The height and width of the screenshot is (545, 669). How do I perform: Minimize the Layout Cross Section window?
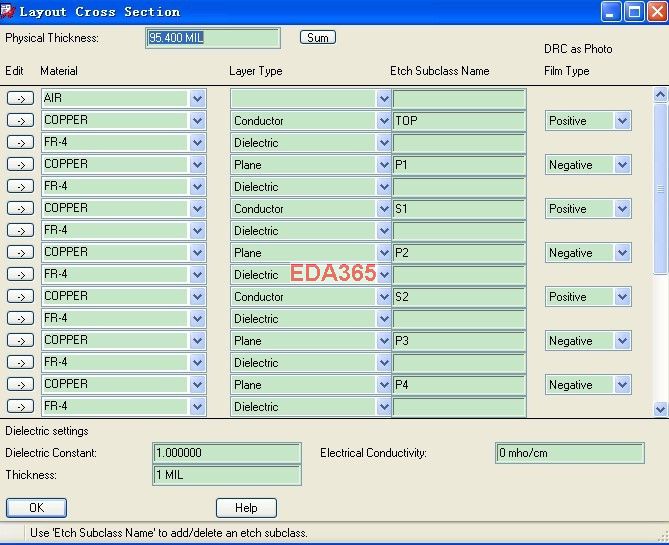611,12
